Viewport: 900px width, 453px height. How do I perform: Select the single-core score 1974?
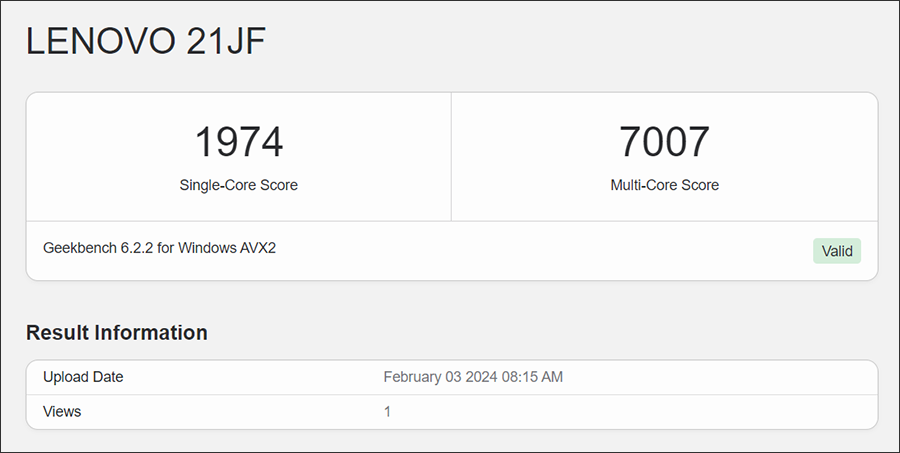click(x=239, y=142)
